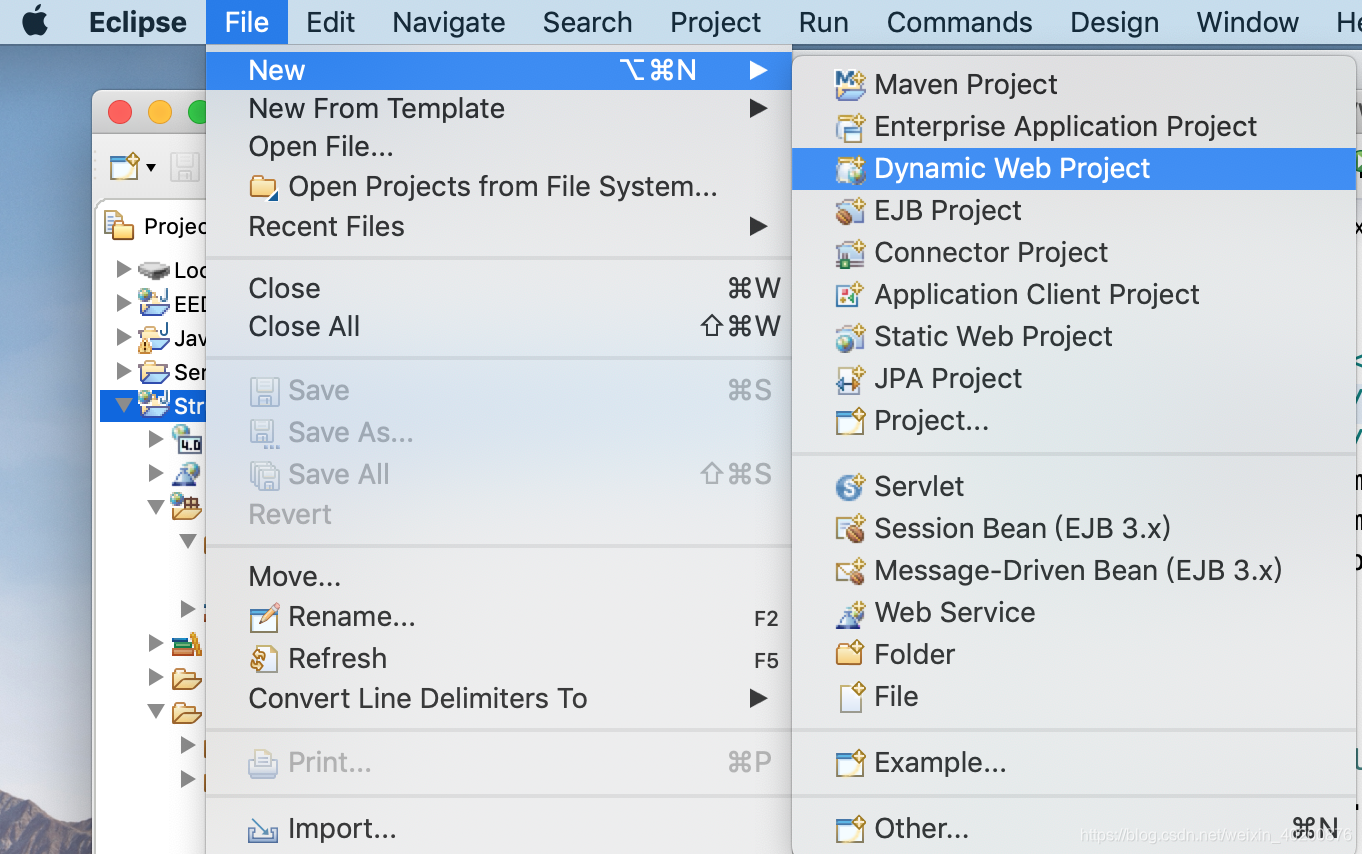Open the Apple menu
Screen dimensions: 1362x854
[36, 21]
